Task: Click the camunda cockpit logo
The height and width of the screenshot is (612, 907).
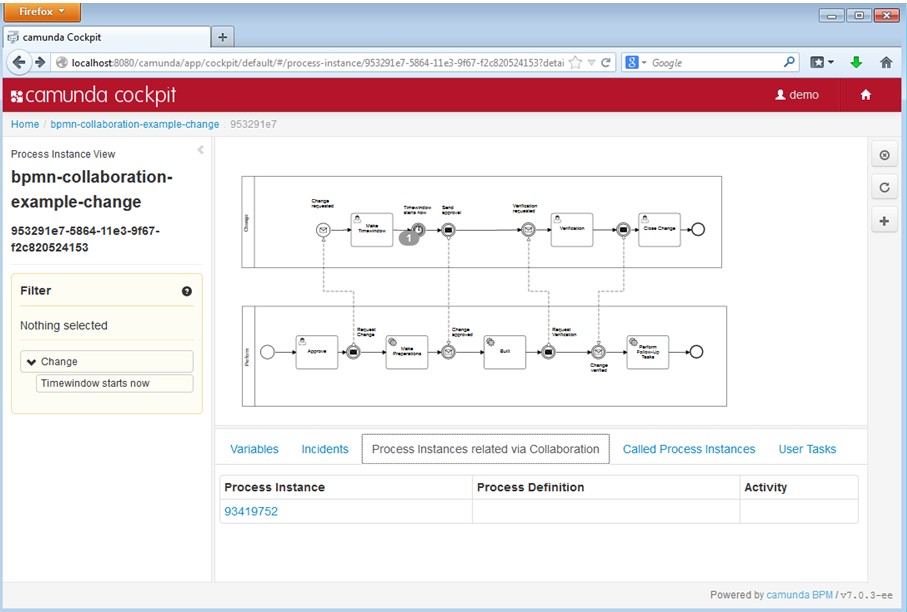Action: (94, 95)
